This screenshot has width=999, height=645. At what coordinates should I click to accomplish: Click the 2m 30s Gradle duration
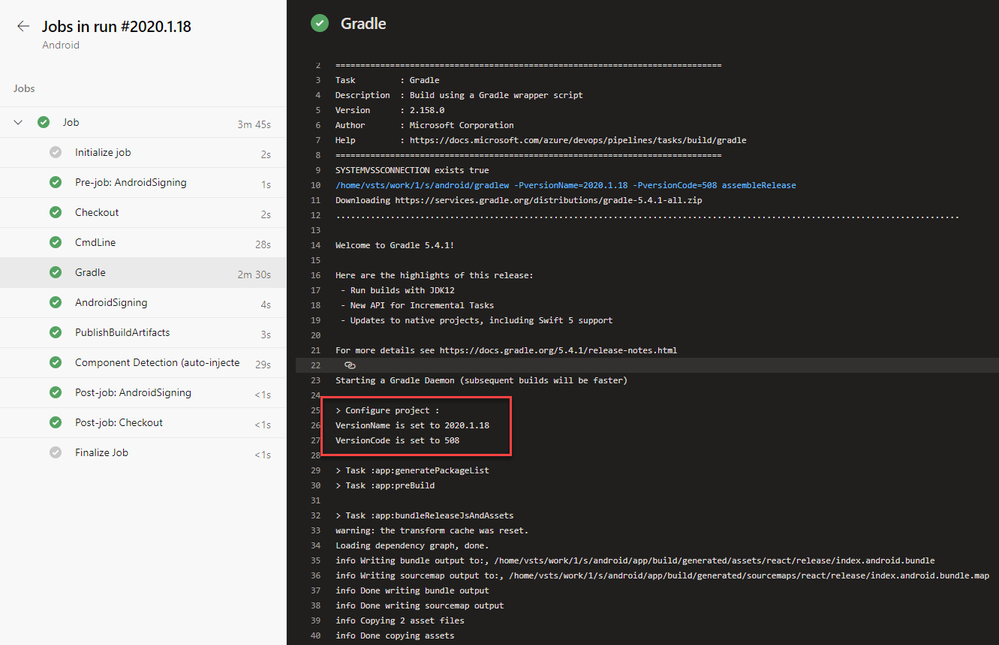[254, 274]
